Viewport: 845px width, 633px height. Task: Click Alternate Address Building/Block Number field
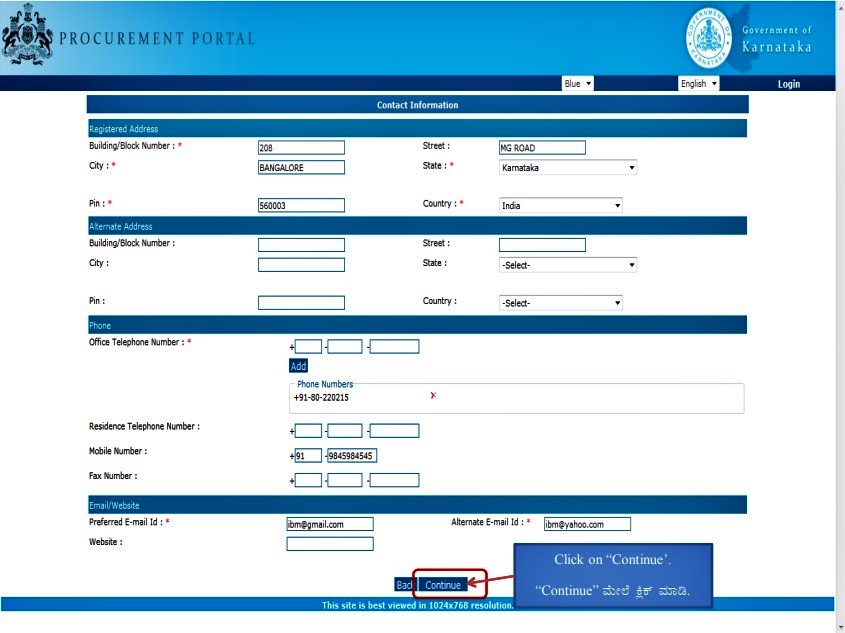(301, 245)
